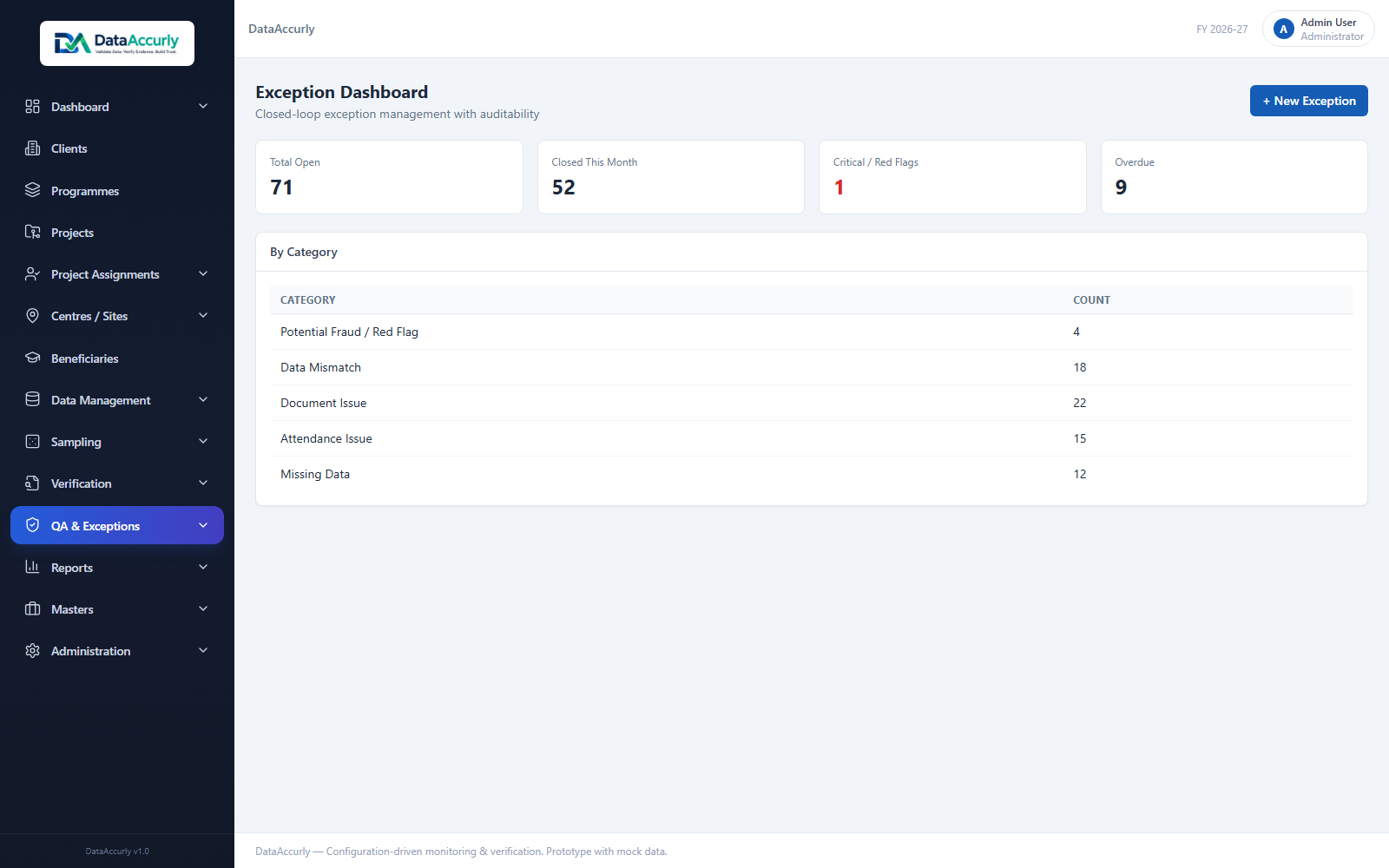Click the Potential Fraud / Red Flag row
This screenshot has width=1389, height=868.
[812, 332]
